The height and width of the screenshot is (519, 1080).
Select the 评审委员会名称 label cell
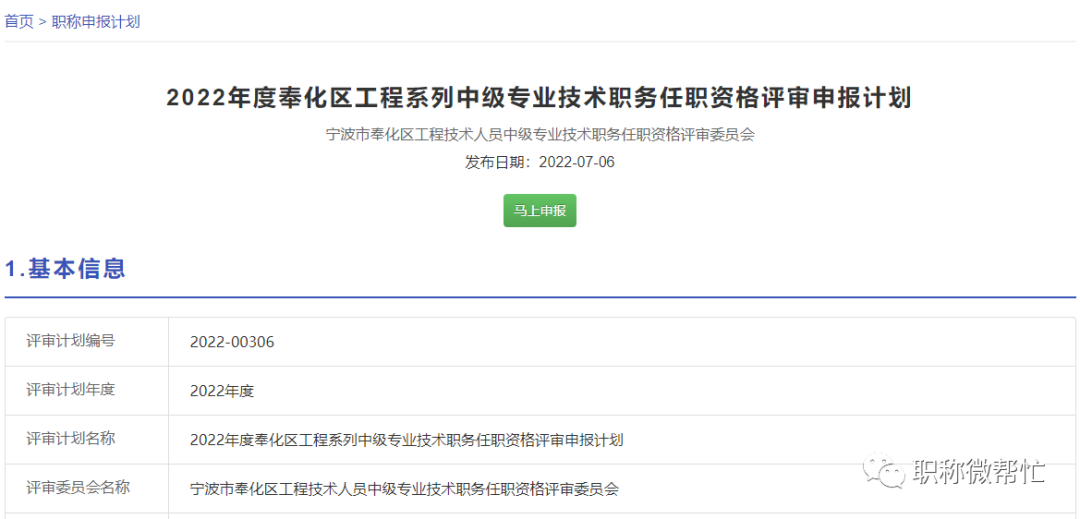(x=87, y=488)
